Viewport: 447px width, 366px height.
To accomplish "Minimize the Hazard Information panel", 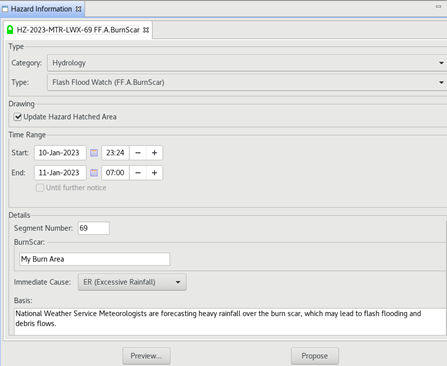I will tap(438, 6).
